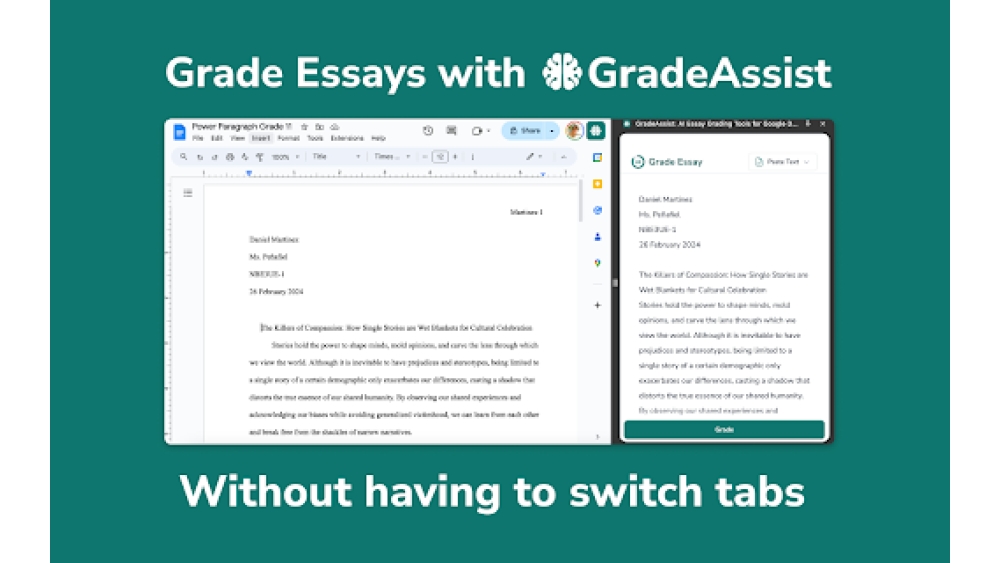Decrease the font size

(x=425, y=157)
